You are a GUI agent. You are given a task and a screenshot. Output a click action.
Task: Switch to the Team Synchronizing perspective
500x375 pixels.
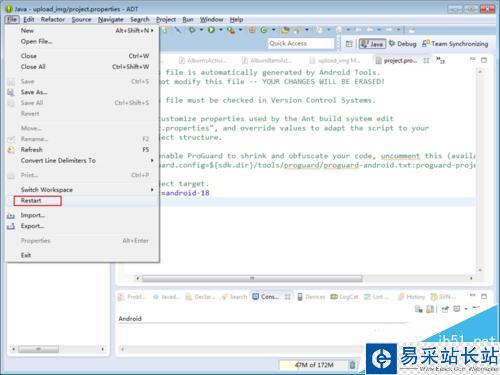coord(455,44)
